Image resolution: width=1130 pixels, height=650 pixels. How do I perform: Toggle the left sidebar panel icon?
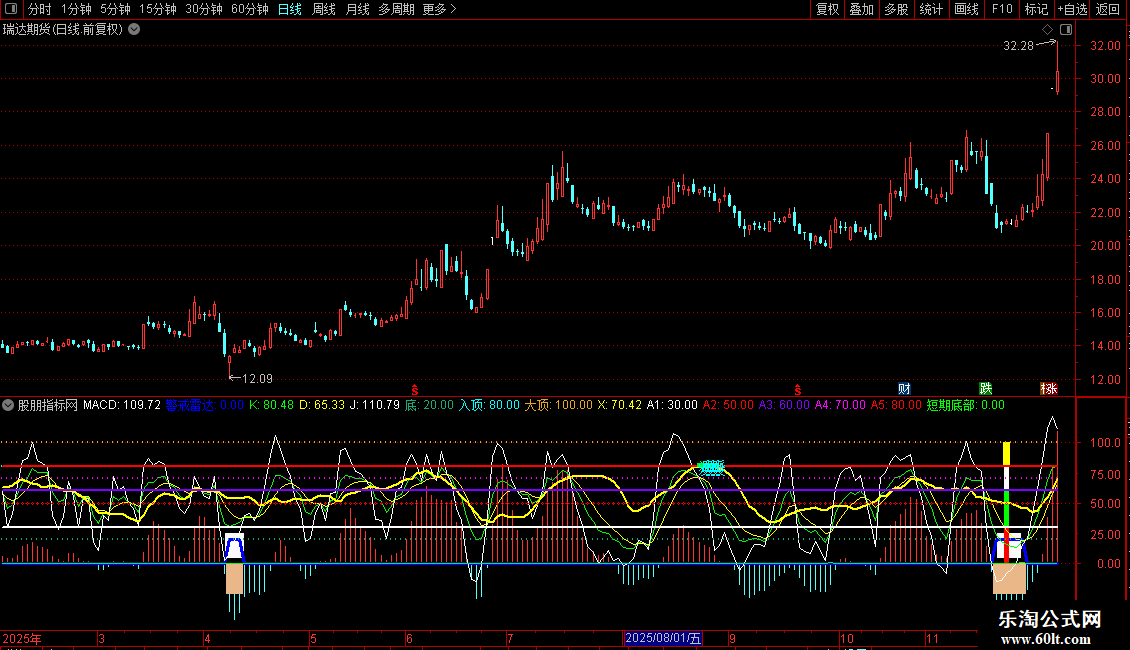tap(12, 10)
